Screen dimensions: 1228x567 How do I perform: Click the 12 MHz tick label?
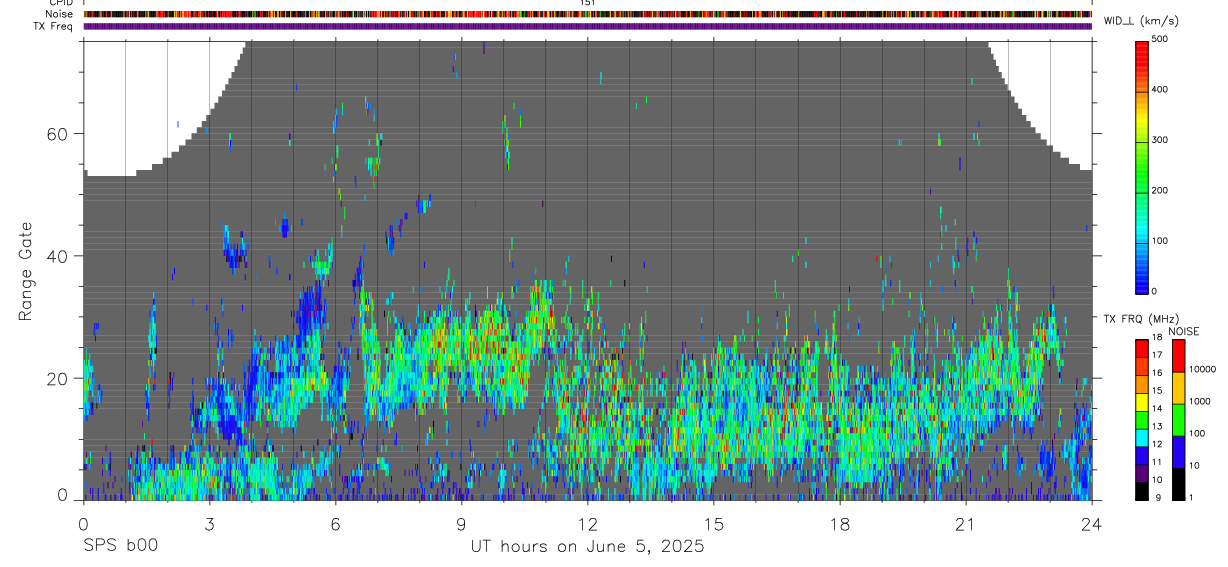pos(1158,444)
